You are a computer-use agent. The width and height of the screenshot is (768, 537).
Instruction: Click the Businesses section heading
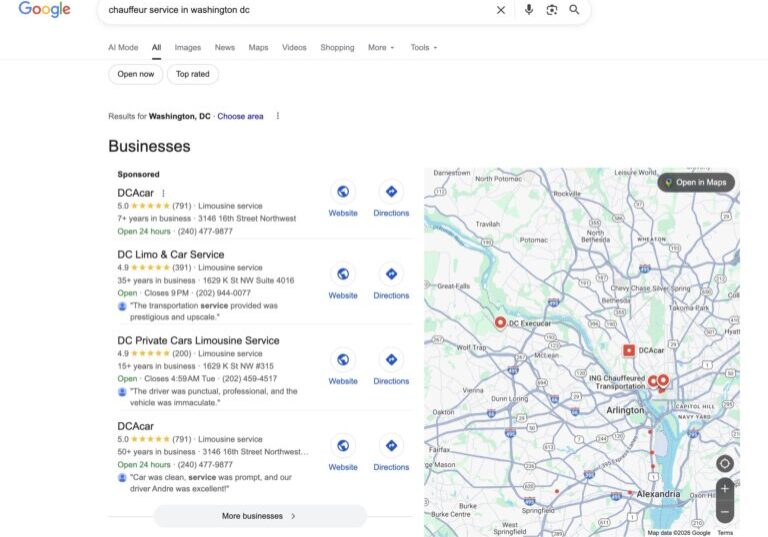(149, 146)
